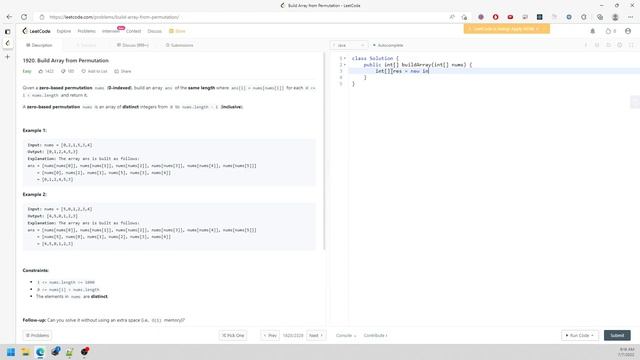Open browser settings ellipsis menu

point(631,17)
